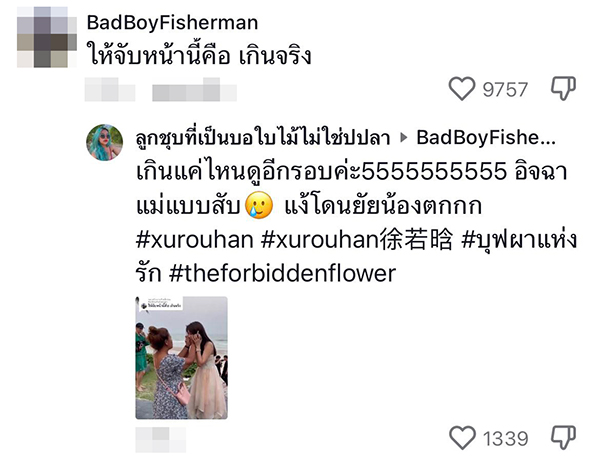Click the blurred timestamp under the first comment
The height and width of the screenshot is (463, 600).
pyautogui.click(x=110, y=90)
